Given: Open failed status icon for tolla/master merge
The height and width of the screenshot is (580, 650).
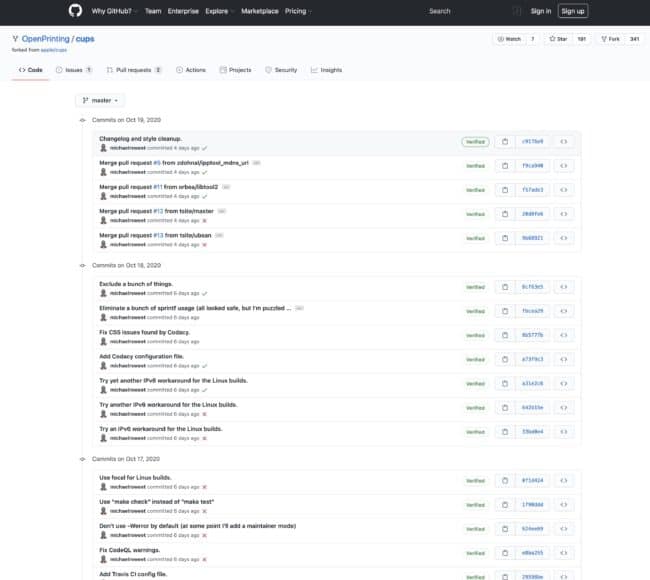Looking at the screenshot, I should tap(204, 221).
